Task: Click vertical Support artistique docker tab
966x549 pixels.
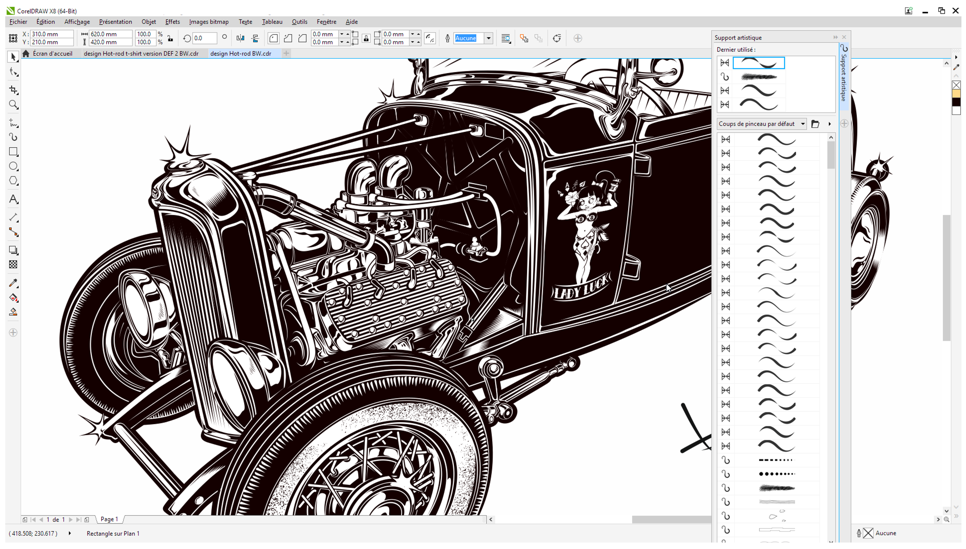Action: 844,74
